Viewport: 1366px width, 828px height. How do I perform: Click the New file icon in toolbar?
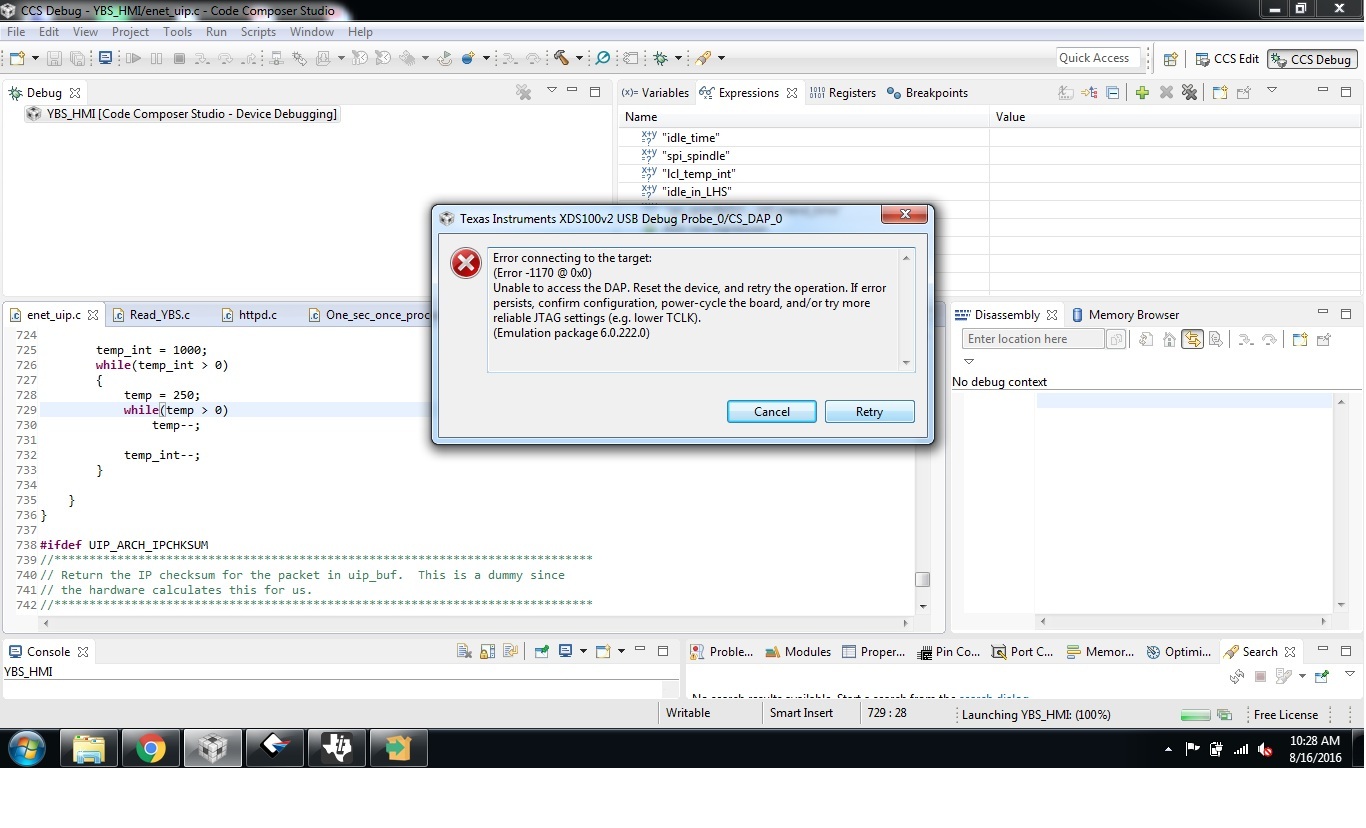tap(16, 58)
